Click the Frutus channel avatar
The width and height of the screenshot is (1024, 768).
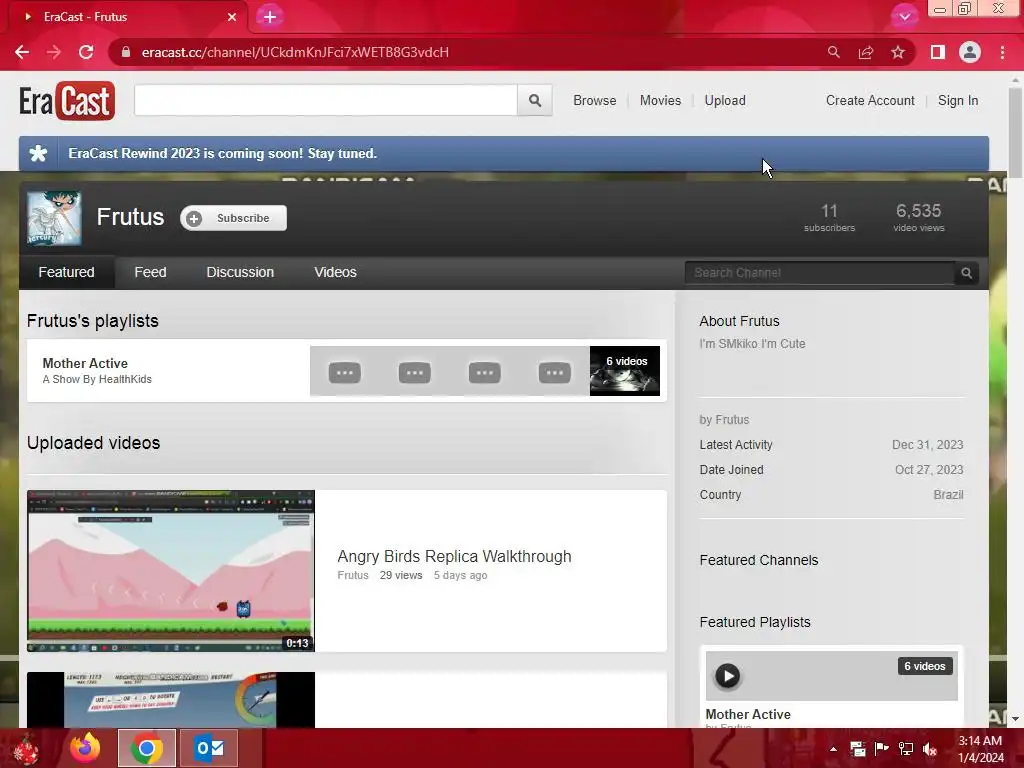tap(54, 218)
